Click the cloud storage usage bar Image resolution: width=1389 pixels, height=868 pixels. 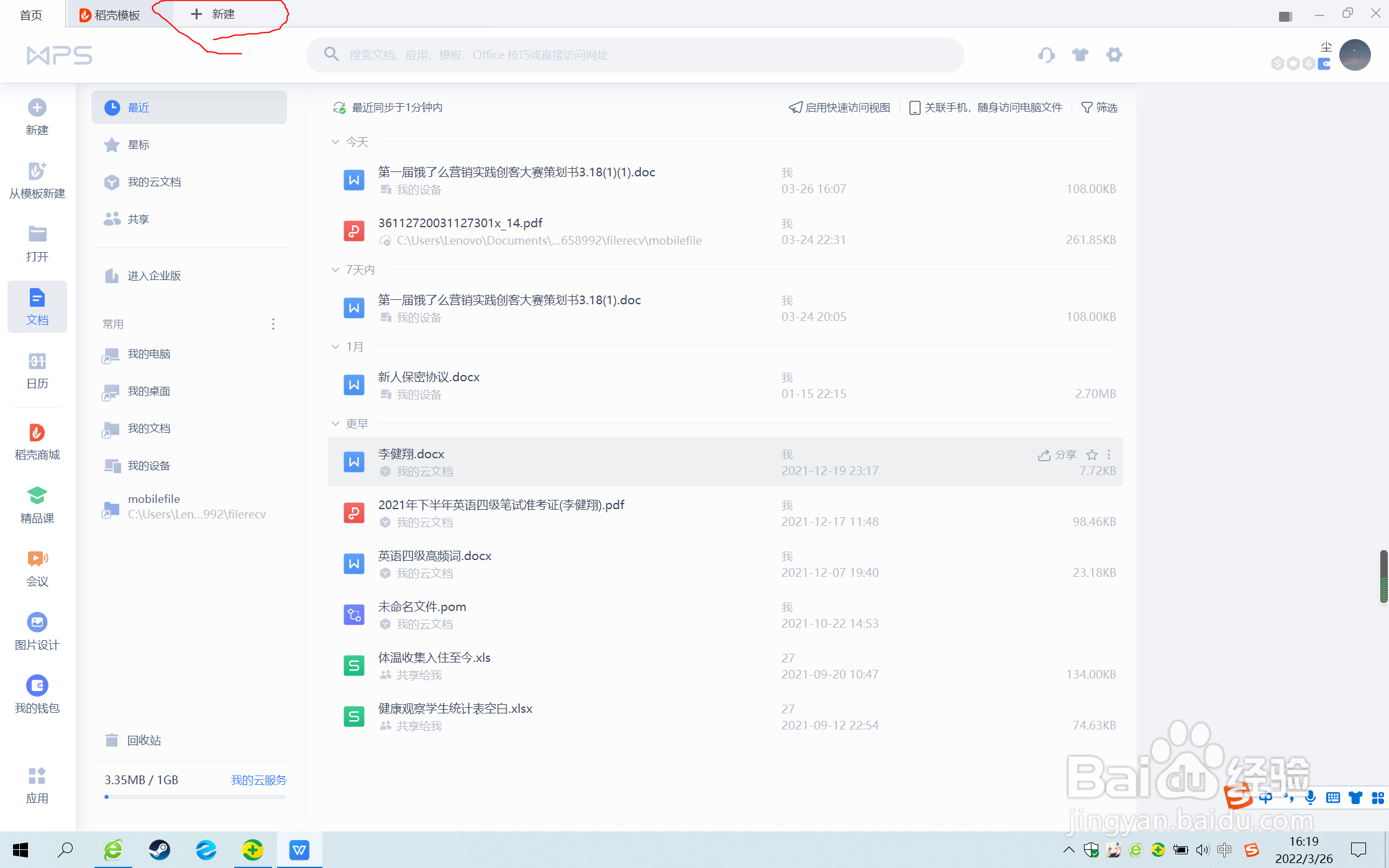196,797
